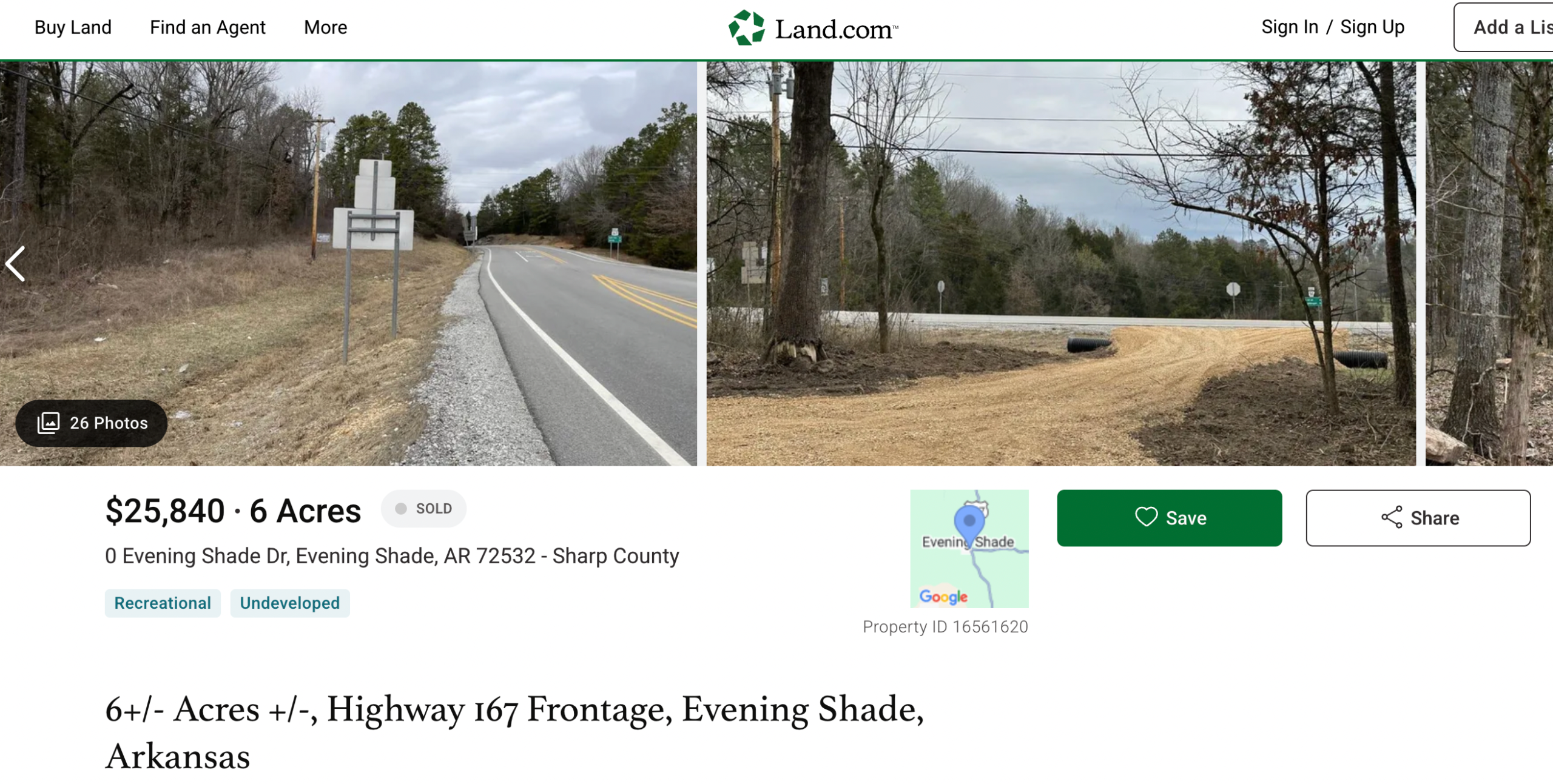Screen dimensions: 1553x784
Task: Open the Buy Land menu
Action: [73, 27]
